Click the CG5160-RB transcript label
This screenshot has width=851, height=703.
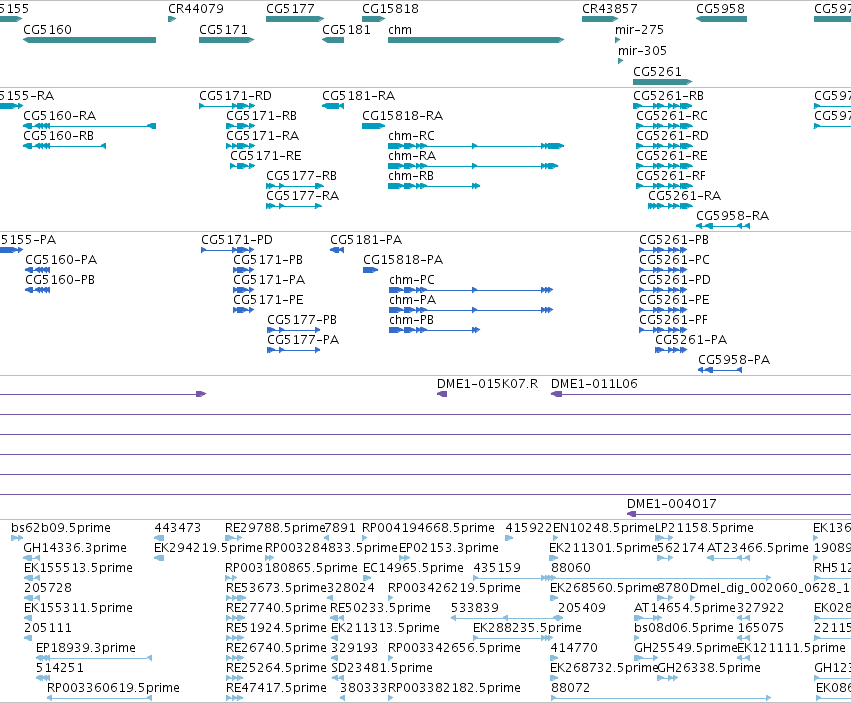tap(59, 136)
